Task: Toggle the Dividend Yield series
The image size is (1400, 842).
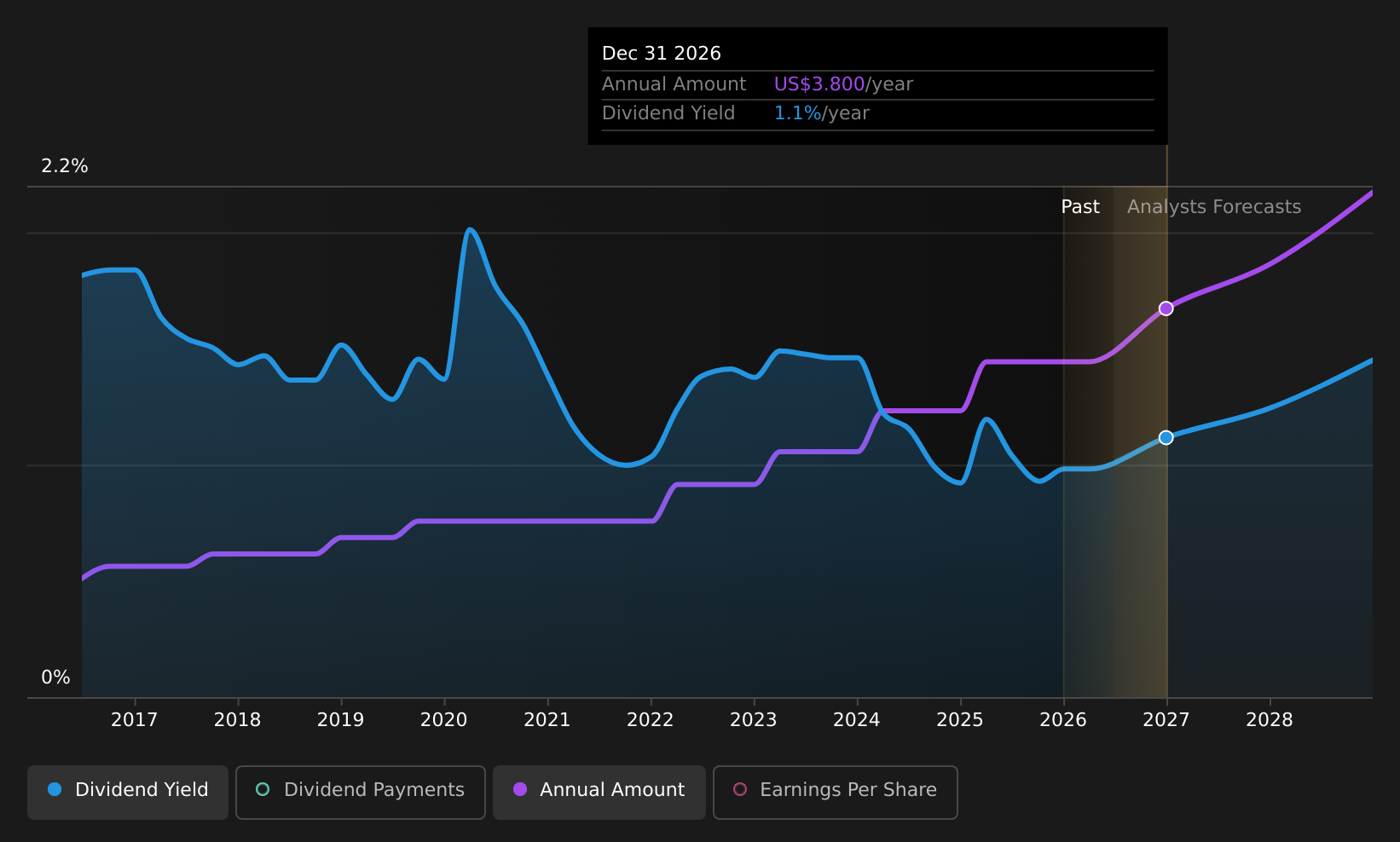Action: [x=128, y=793]
